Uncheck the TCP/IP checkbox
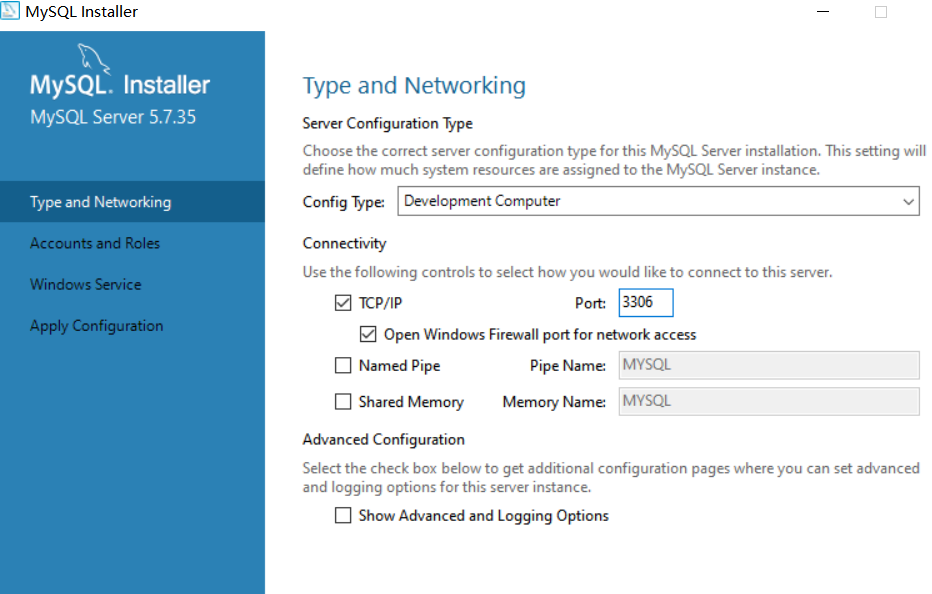The height and width of the screenshot is (594, 932). point(343,303)
